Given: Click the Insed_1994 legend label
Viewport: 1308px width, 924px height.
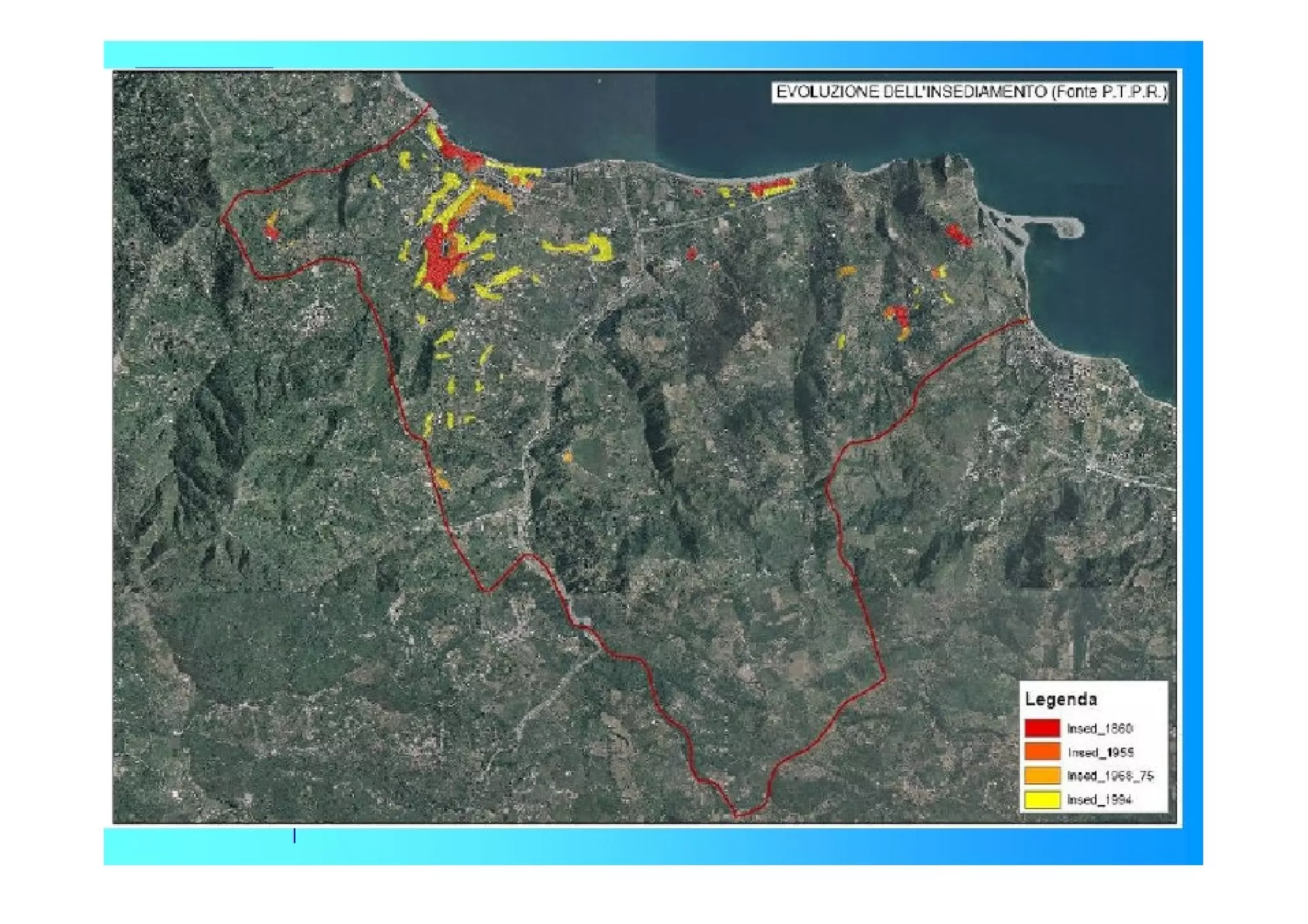Looking at the screenshot, I should point(1099,799).
